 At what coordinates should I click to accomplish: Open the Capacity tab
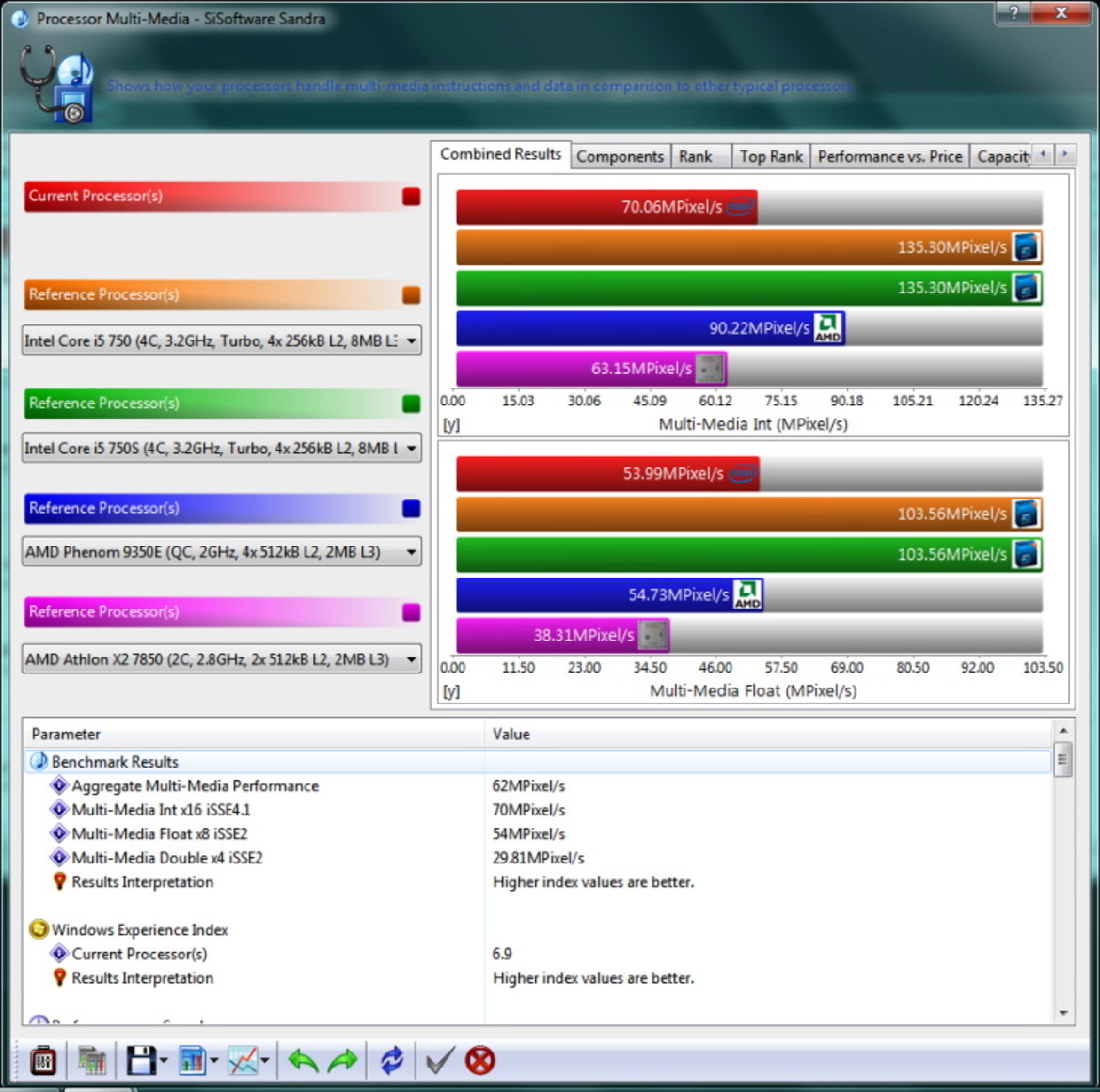click(1002, 156)
